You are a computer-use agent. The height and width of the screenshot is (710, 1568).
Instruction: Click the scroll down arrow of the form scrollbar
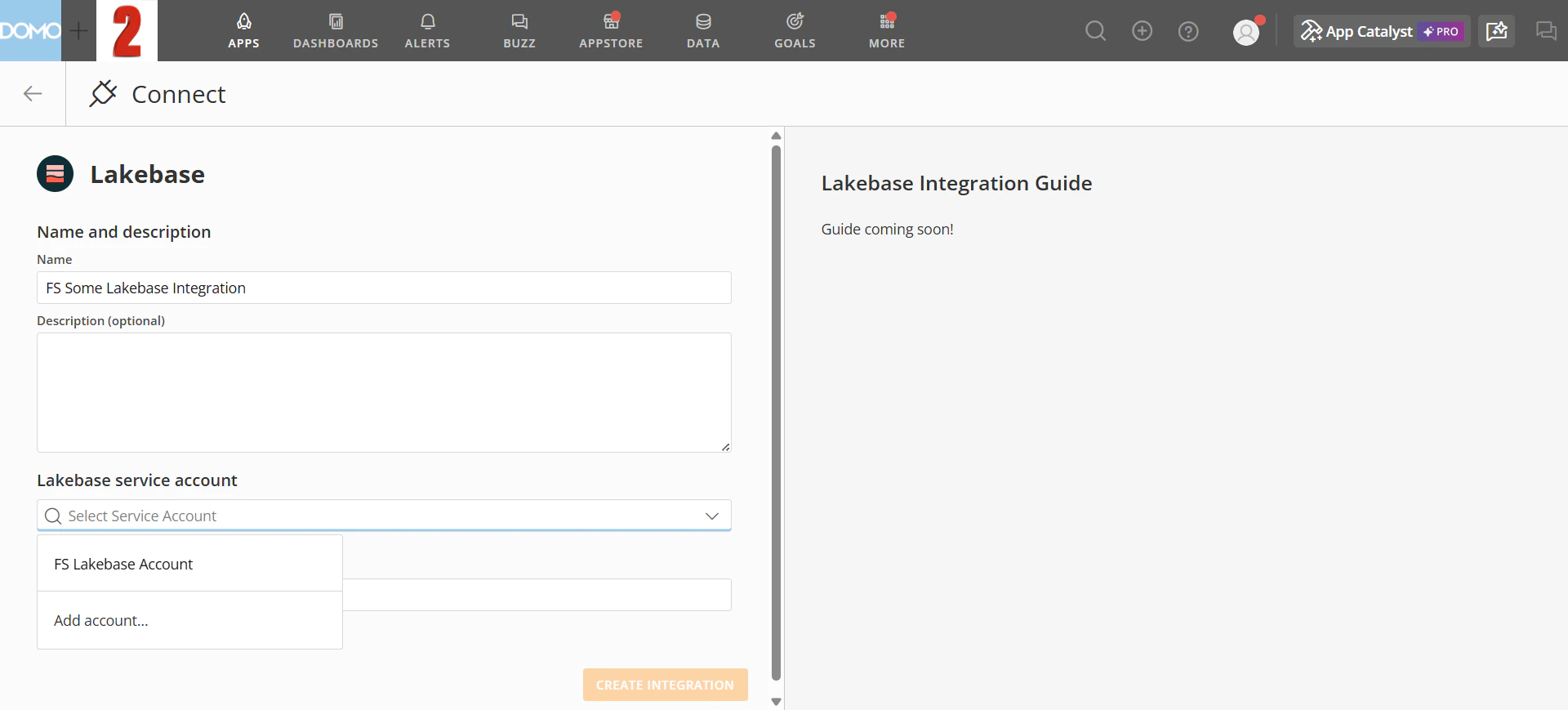point(777,702)
